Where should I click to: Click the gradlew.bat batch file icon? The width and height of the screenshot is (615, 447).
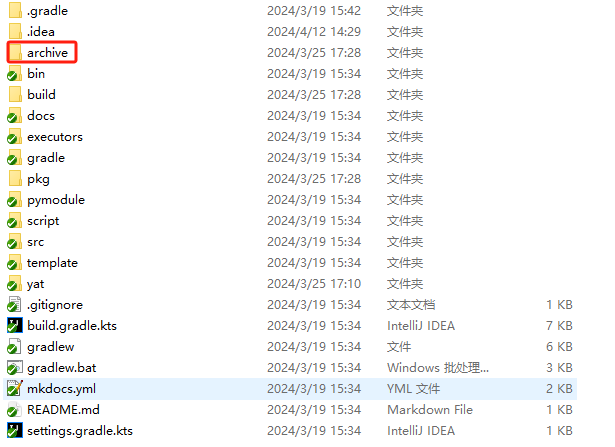pos(15,368)
